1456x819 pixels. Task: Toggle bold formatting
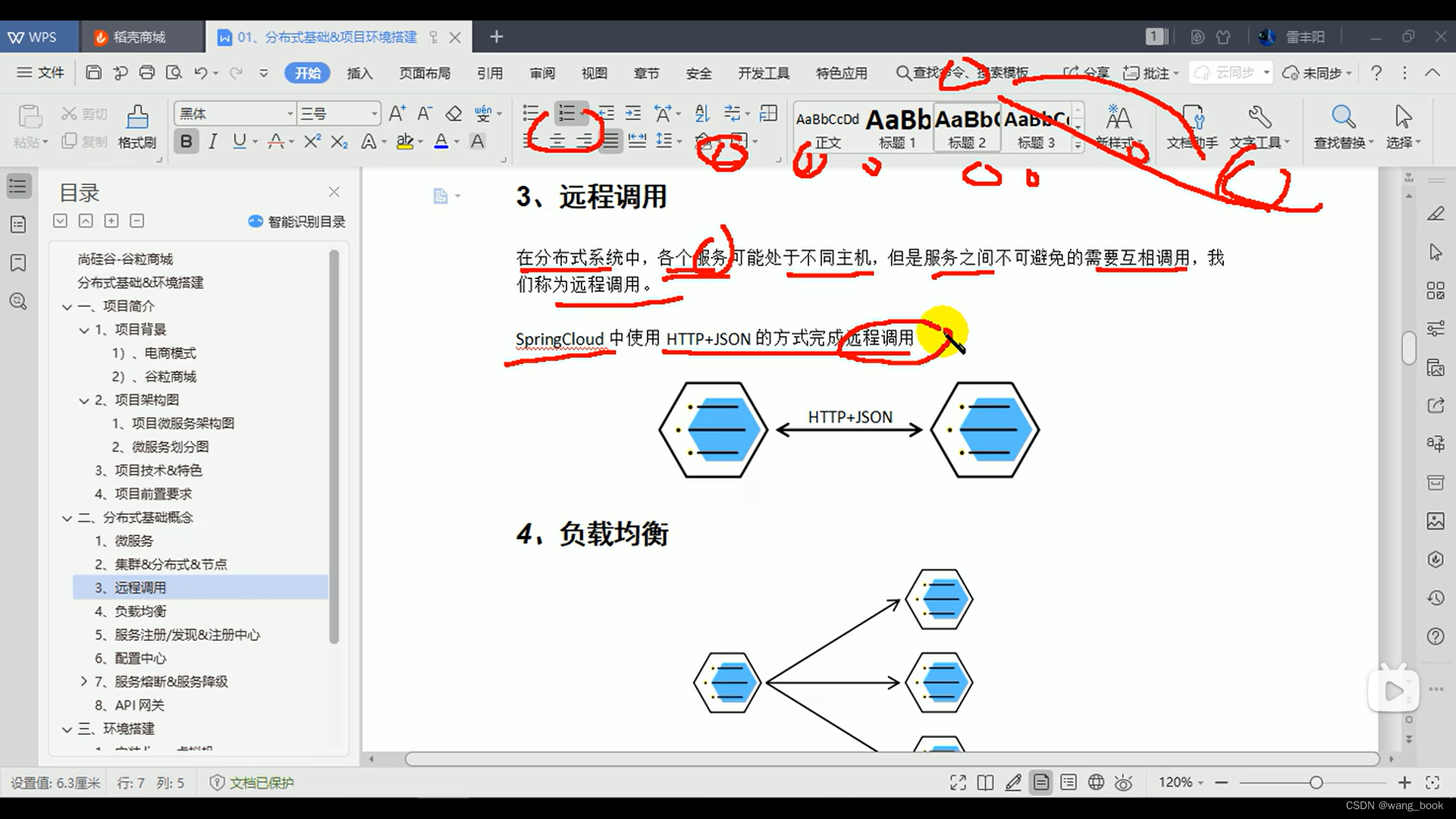(186, 141)
